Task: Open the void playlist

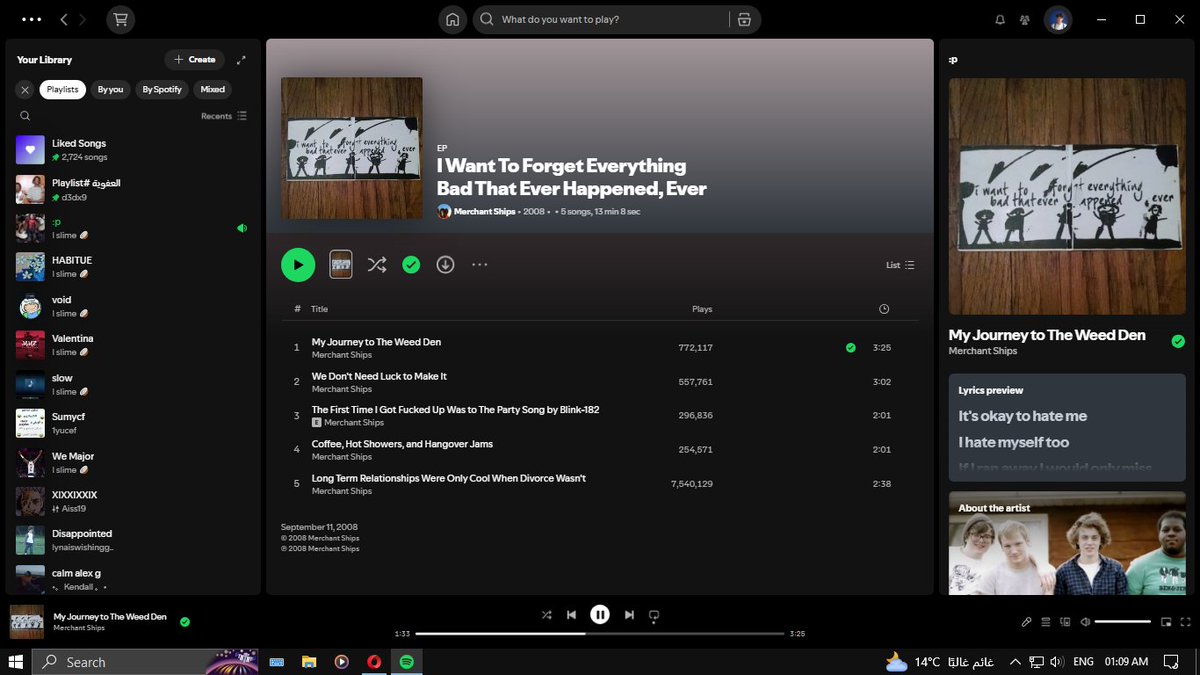Action: pyautogui.click(x=133, y=306)
